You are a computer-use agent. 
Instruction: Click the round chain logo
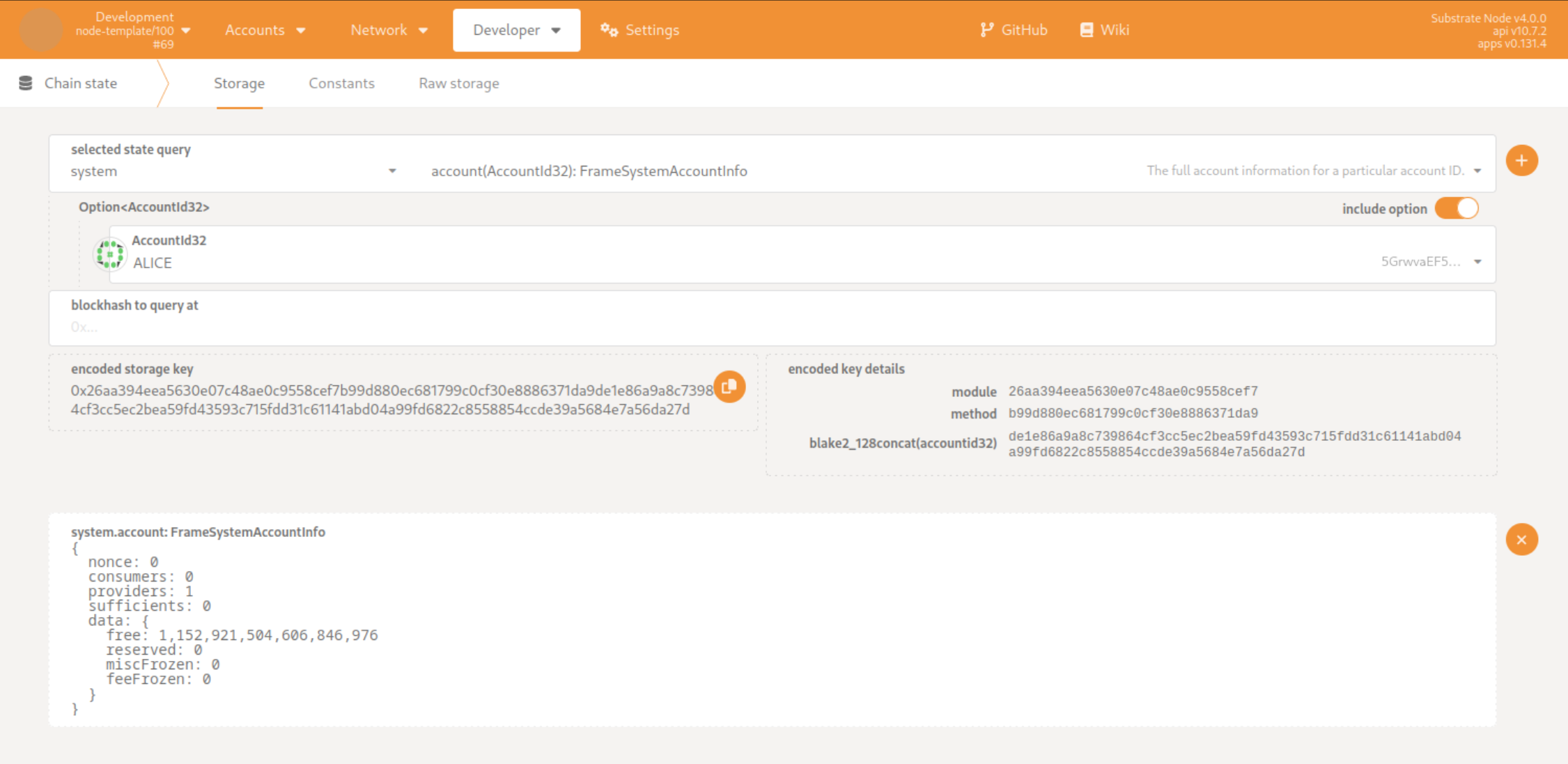click(40, 30)
